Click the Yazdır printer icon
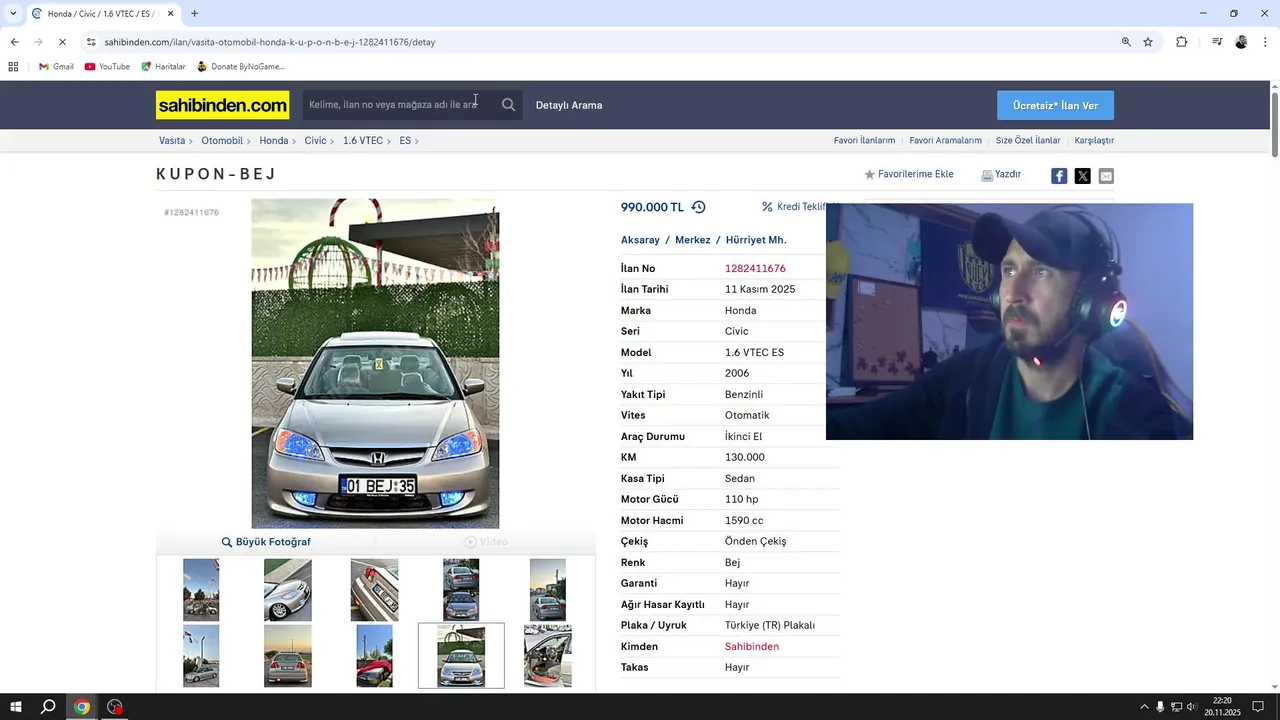This screenshot has width=1280, height=720. pyautogui.click(x=987, y=175)
